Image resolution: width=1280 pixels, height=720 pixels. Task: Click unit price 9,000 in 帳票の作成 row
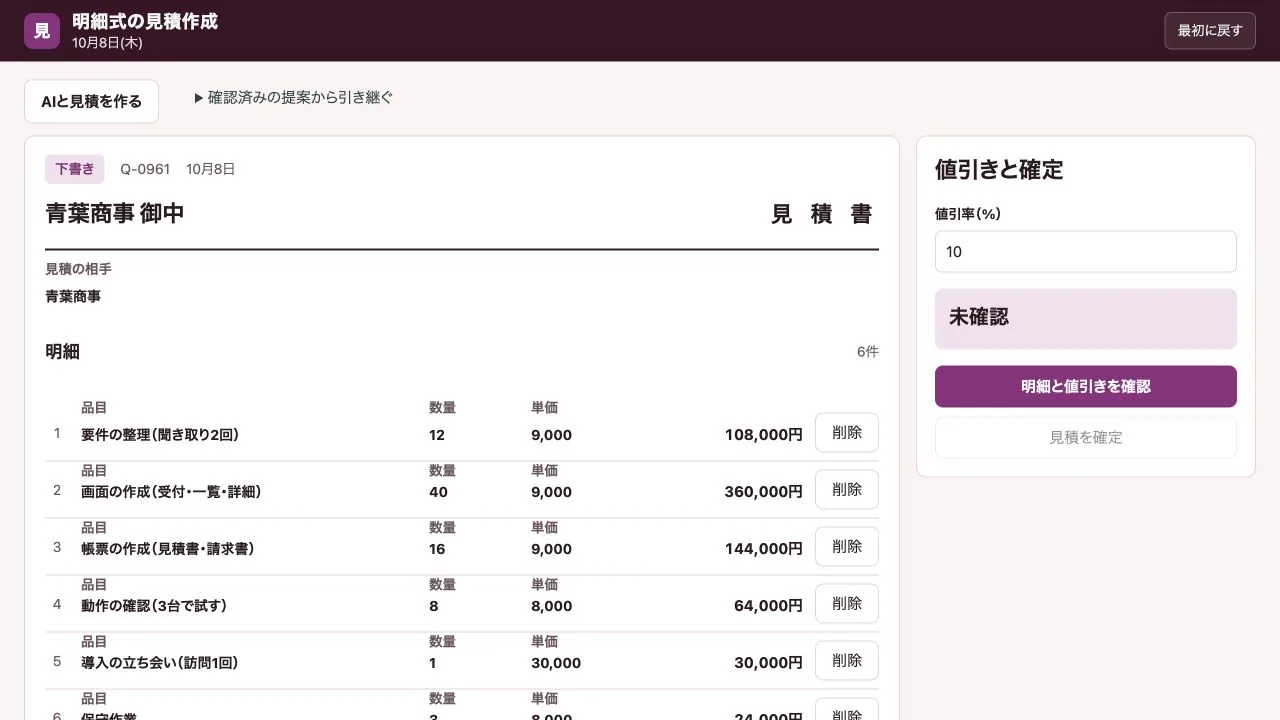pos(552,549)
